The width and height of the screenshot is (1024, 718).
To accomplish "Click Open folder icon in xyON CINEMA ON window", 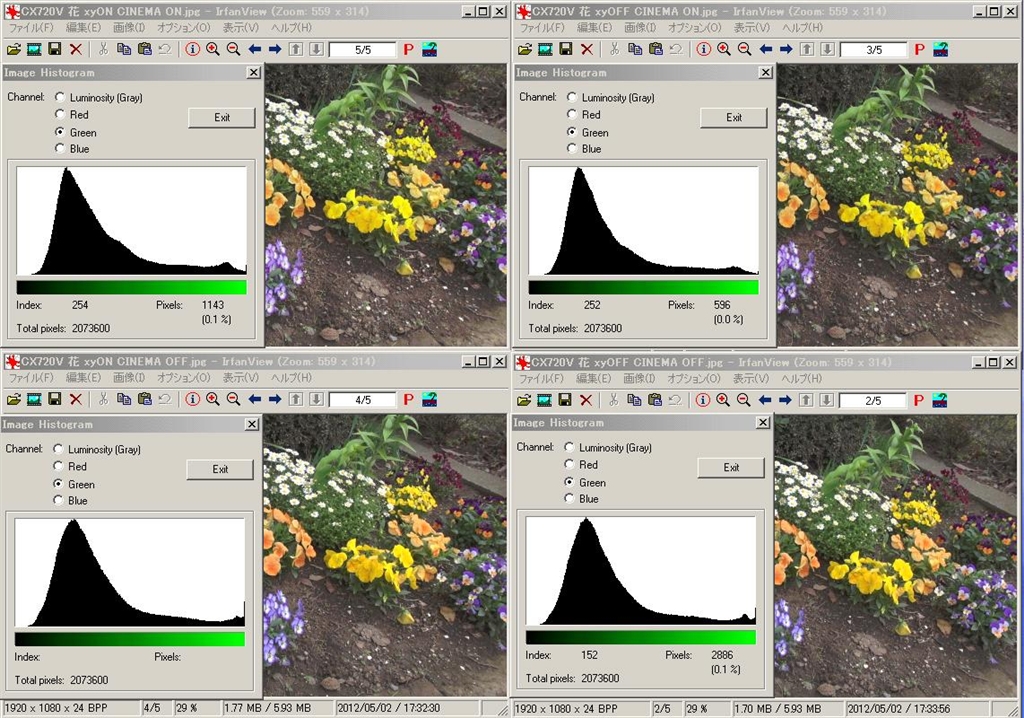I will coord(14,49).
